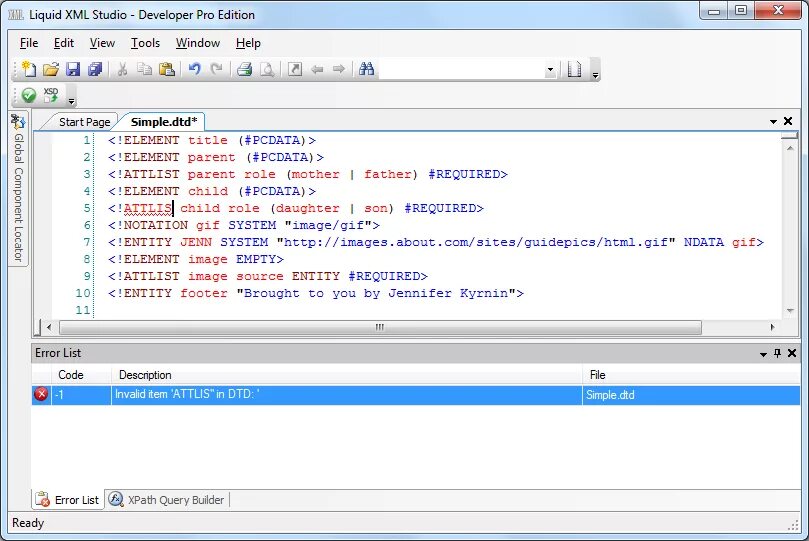Print the document with the printer icon

(x=245, y=69)
